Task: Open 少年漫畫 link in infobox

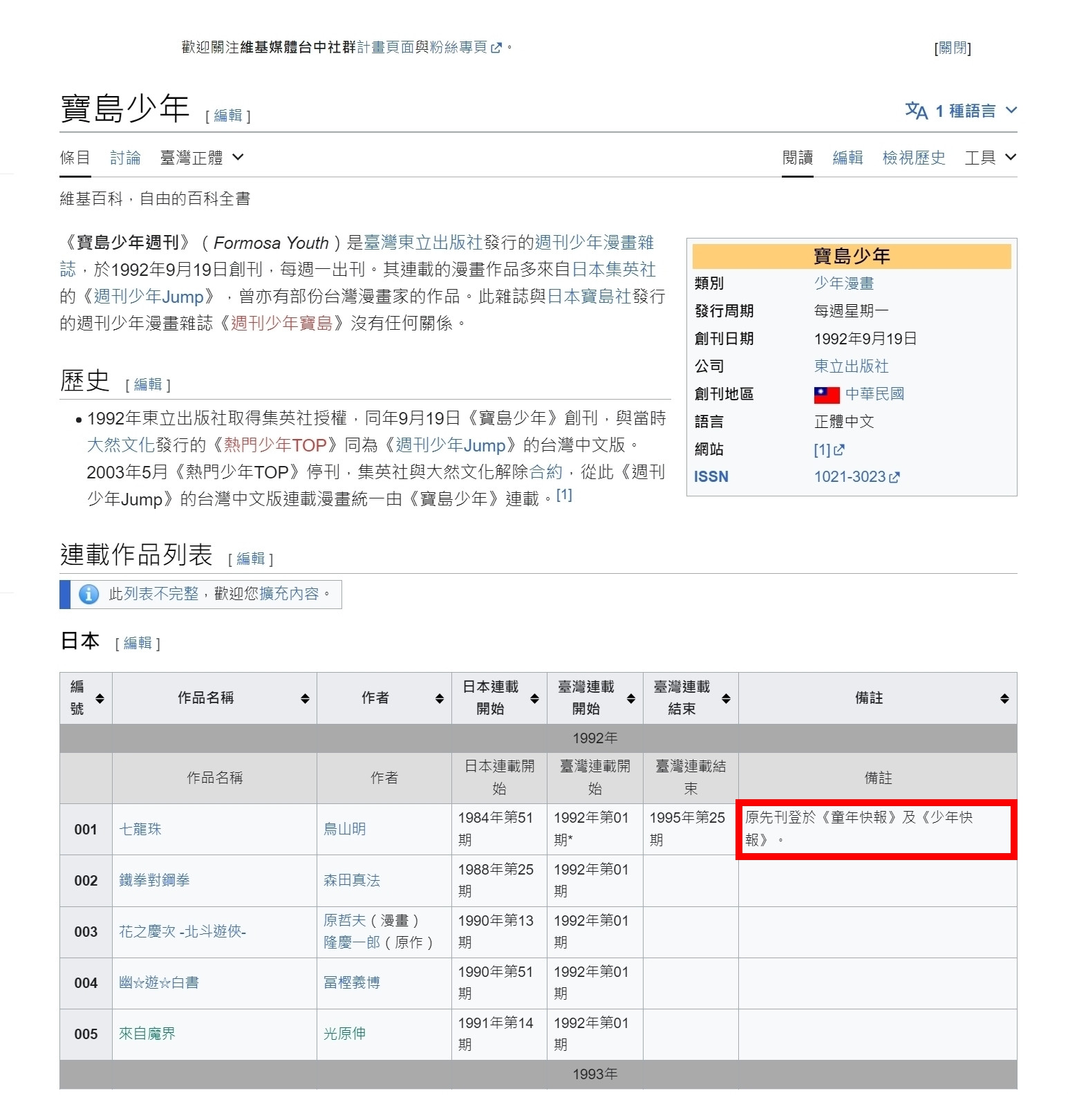Action: coord(844,283)
